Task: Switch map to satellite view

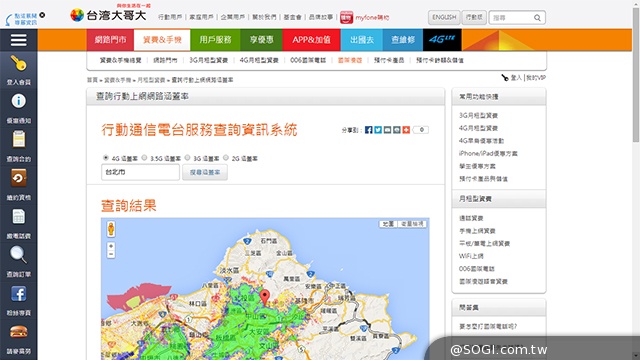Action: coord(412,224)
